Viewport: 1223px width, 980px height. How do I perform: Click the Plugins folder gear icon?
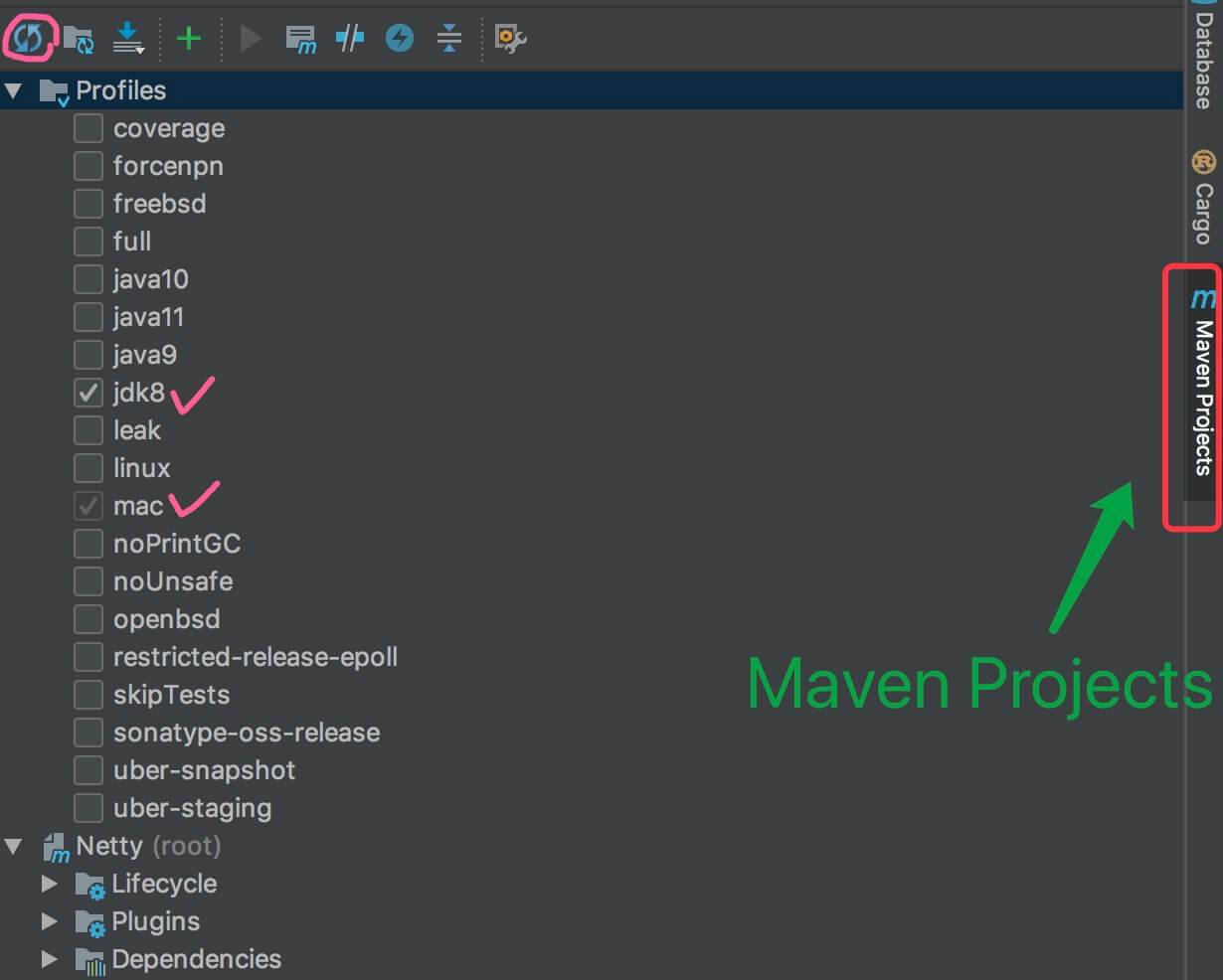tap(89, 922)
